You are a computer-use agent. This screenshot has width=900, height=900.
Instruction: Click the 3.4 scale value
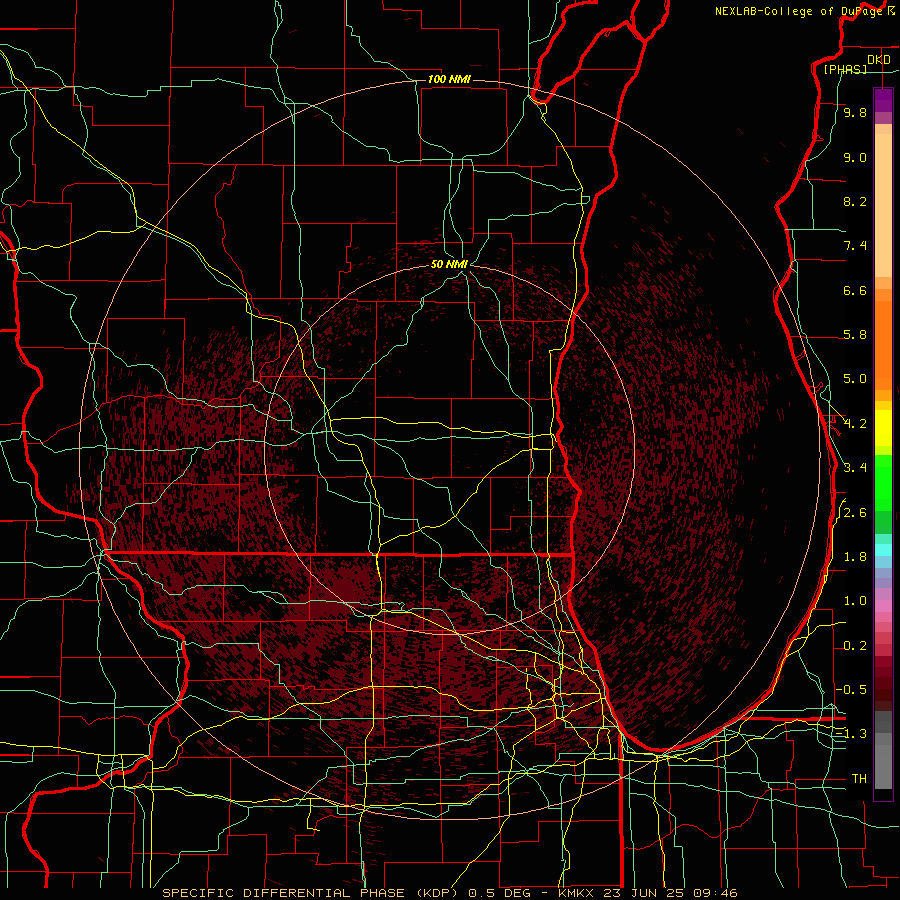click(x=855, y=468)
